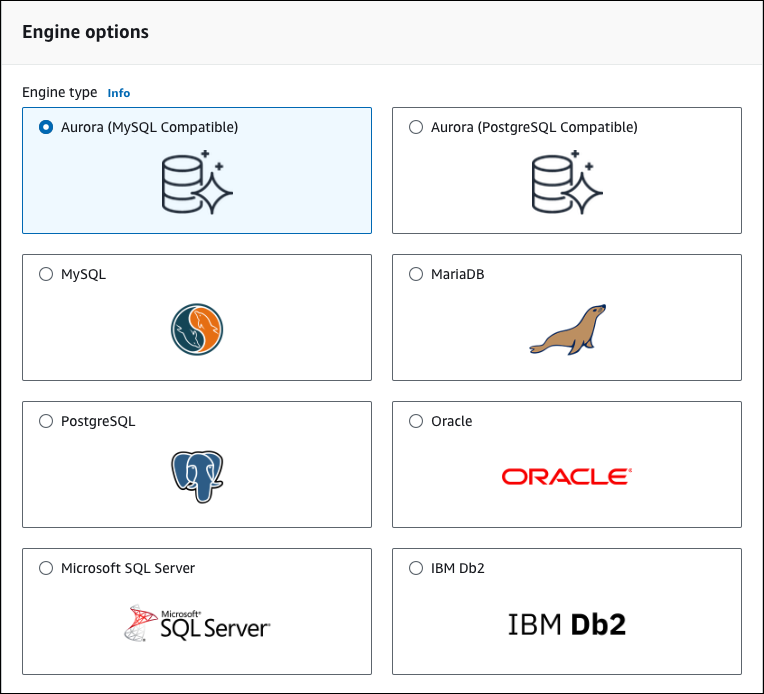The image size is (764, 694).
Task: Open the Info link beside Engine type
Action: pyautogui.click(x=119, y=93)
